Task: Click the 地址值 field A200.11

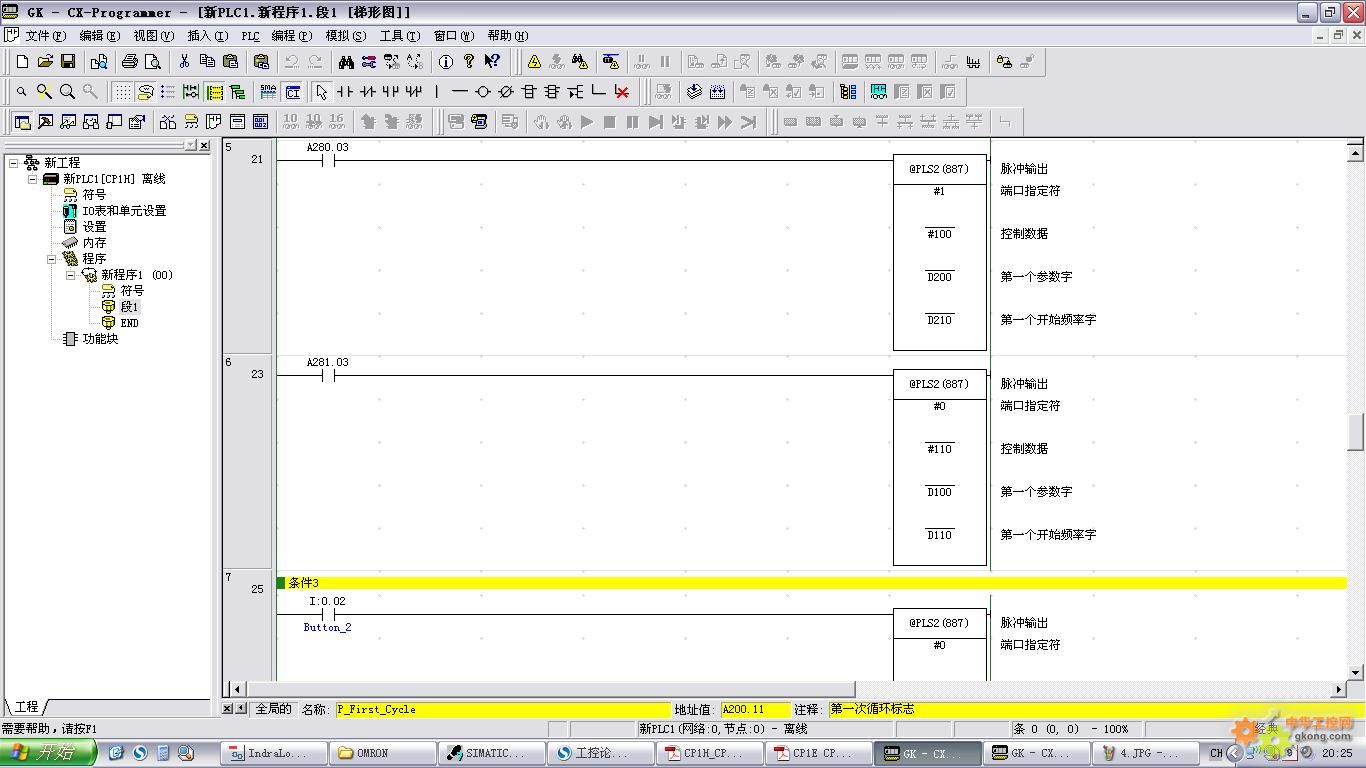Action: click(x=755, y=709)
